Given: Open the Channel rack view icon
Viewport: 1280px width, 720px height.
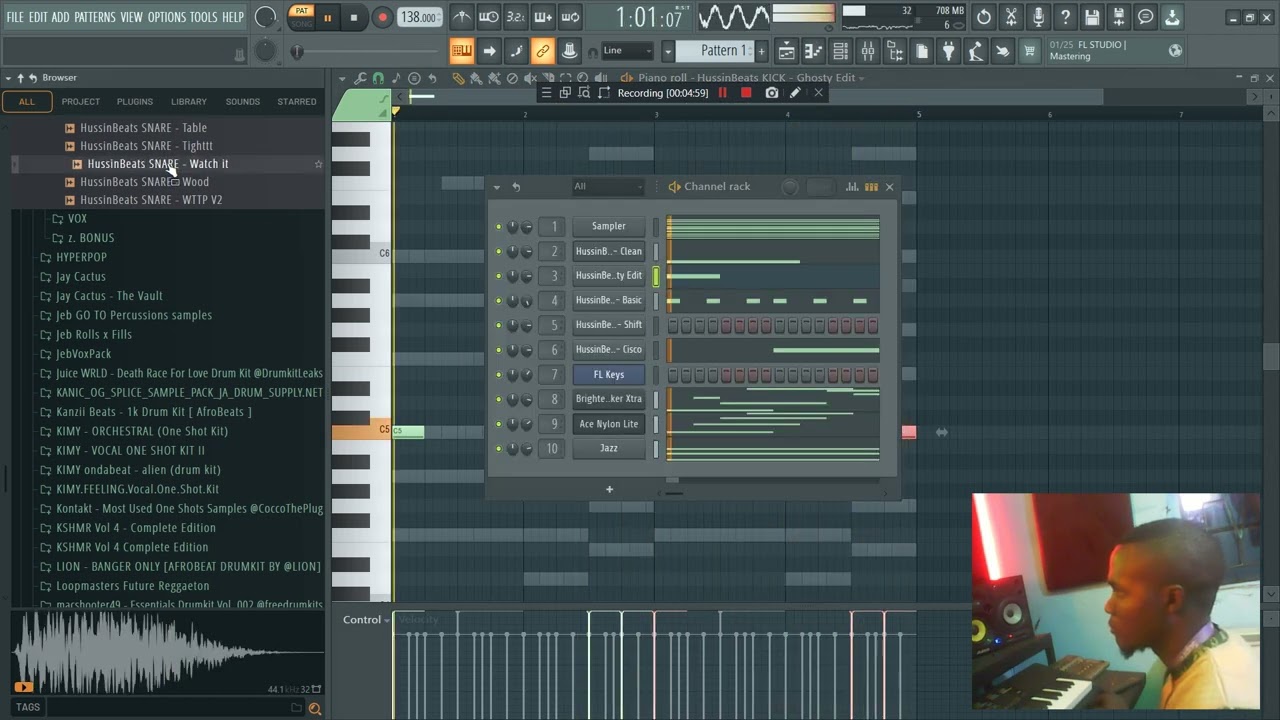Looking at the screenshot, I should [840, 51].
